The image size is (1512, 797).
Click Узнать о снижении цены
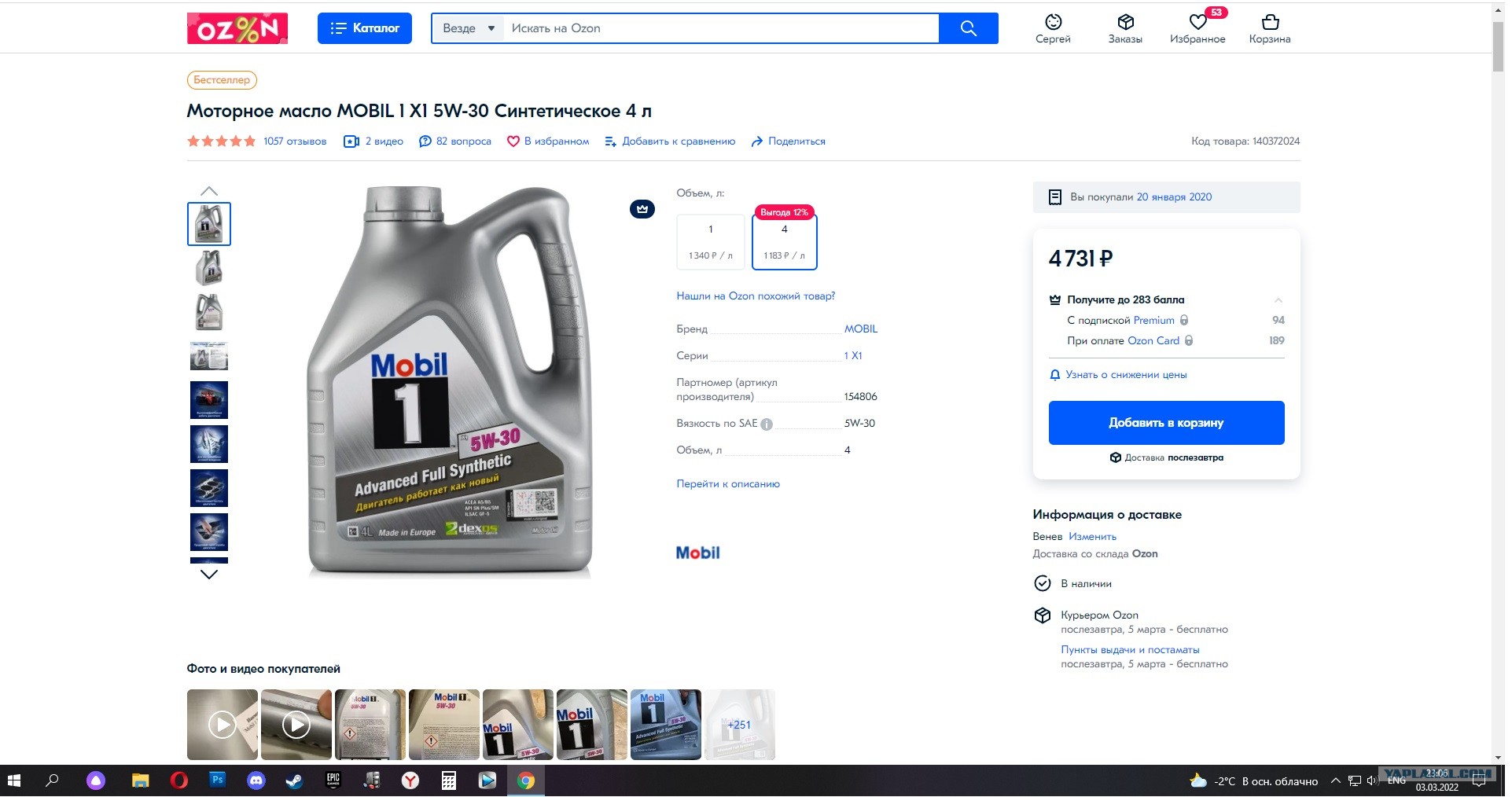point(1119,375)
